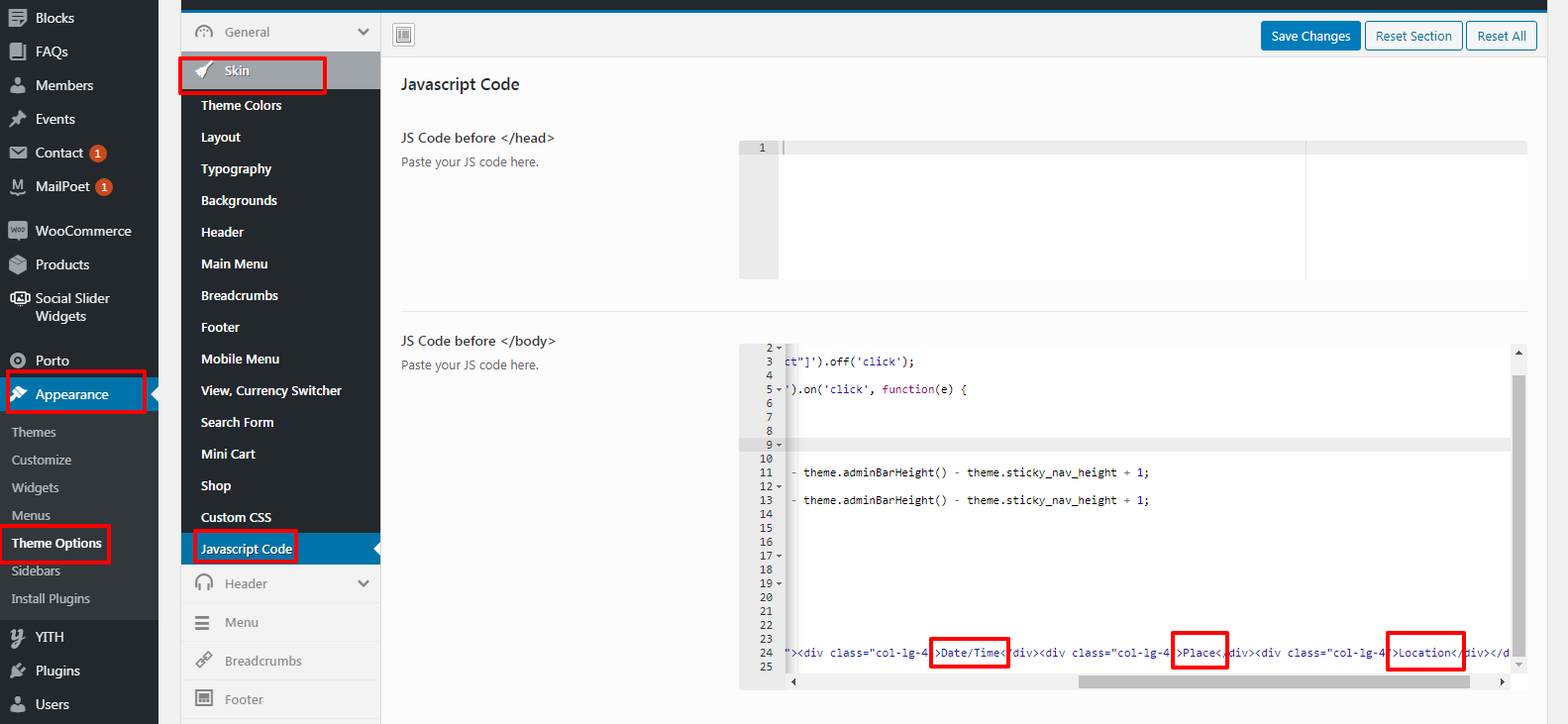Image resolution: width=1568 pixels, height=724 pixels.
Task: Click scroll-right arrow of body code editor
Action: (1502, 681)
